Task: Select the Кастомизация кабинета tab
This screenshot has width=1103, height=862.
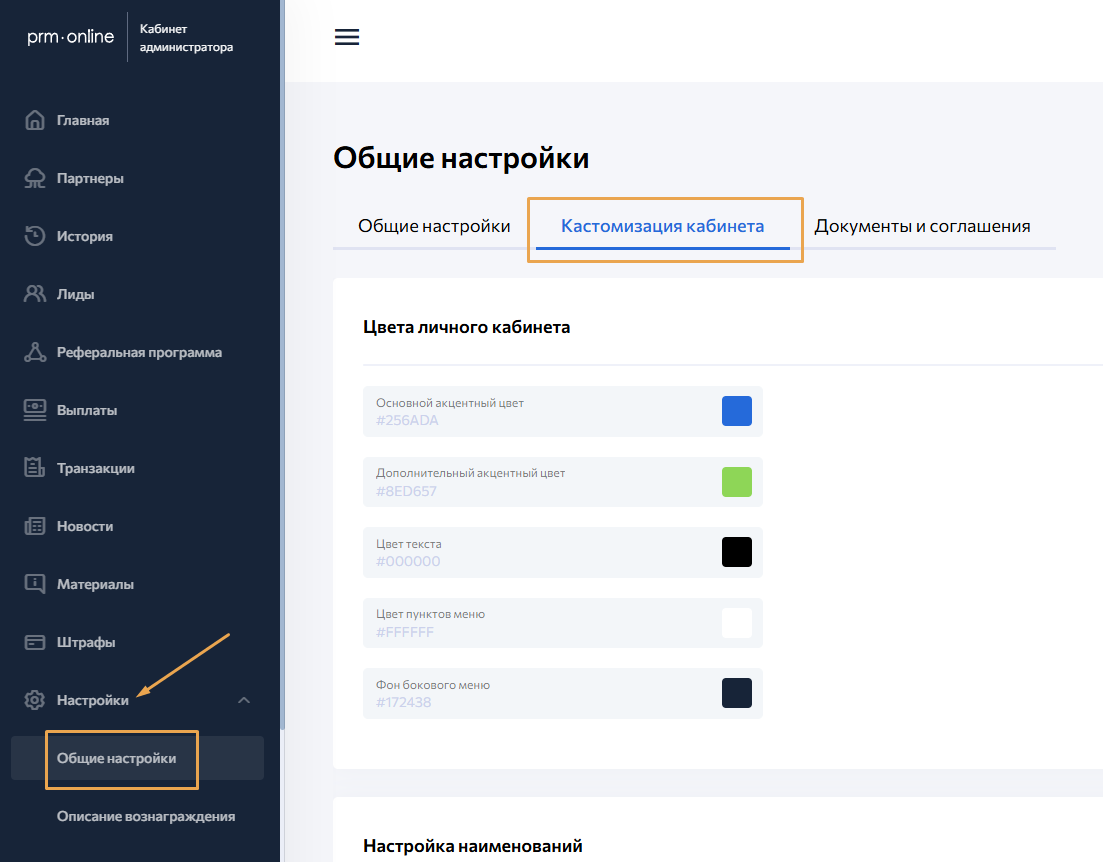Action: pyautogui.click(x=662, y=226)
